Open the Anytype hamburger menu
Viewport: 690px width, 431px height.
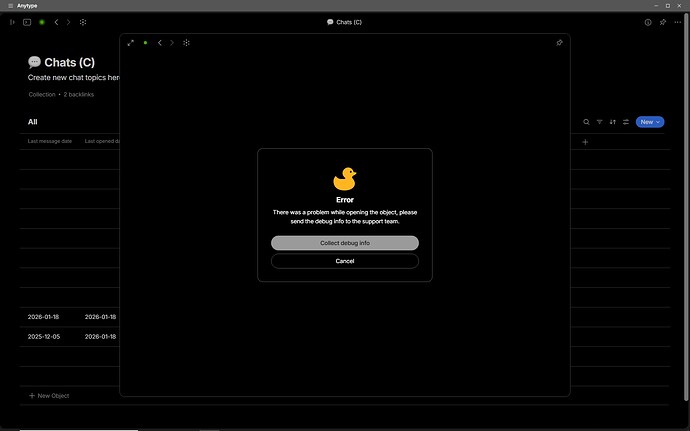tap(10, 6)
